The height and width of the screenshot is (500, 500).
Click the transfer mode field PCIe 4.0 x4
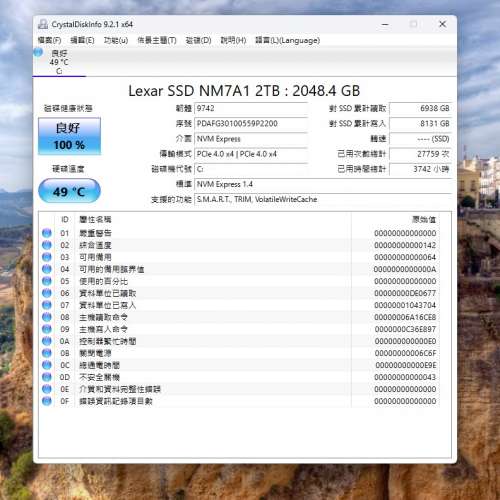251,154
